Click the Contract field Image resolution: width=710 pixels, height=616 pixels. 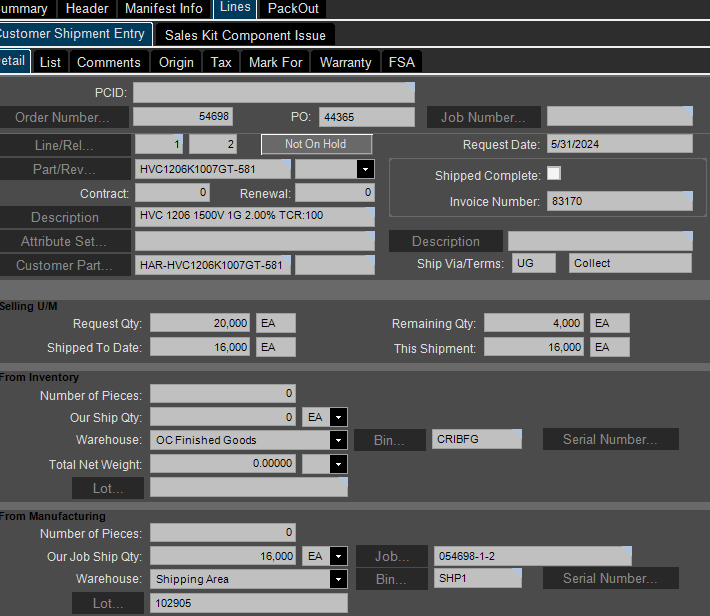coord(172,193)
